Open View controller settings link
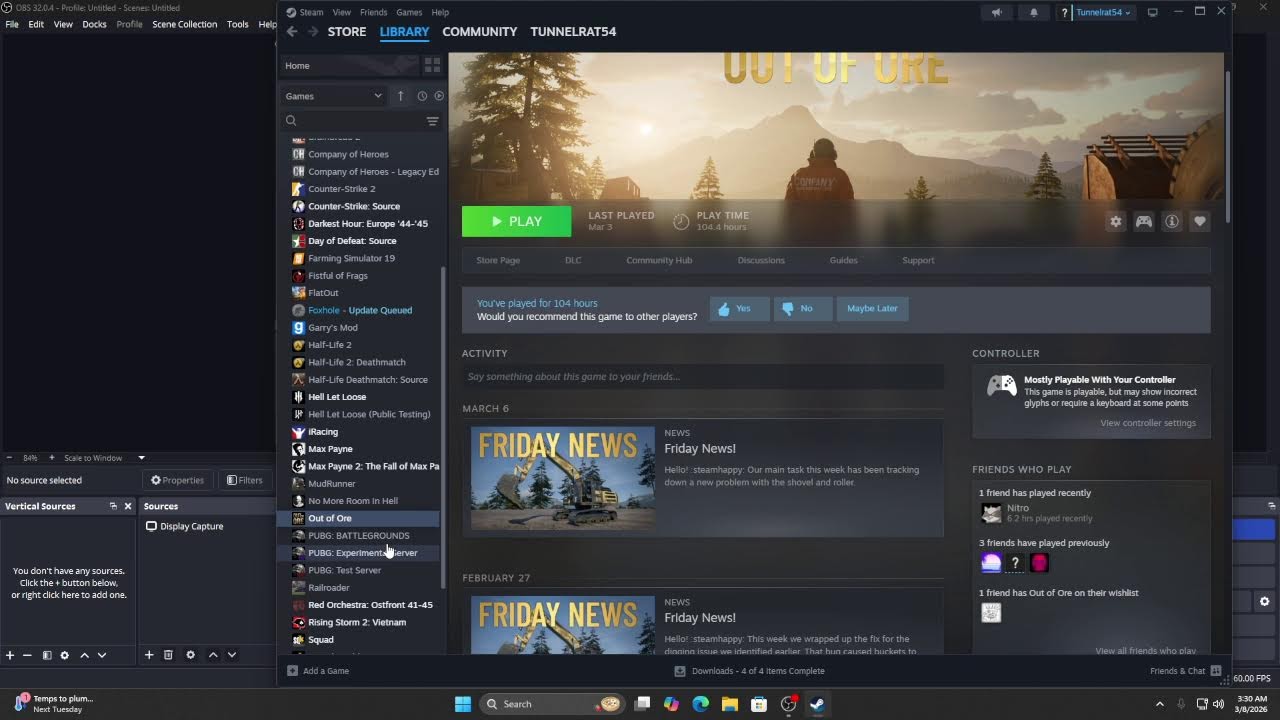 pos(1147,423)
